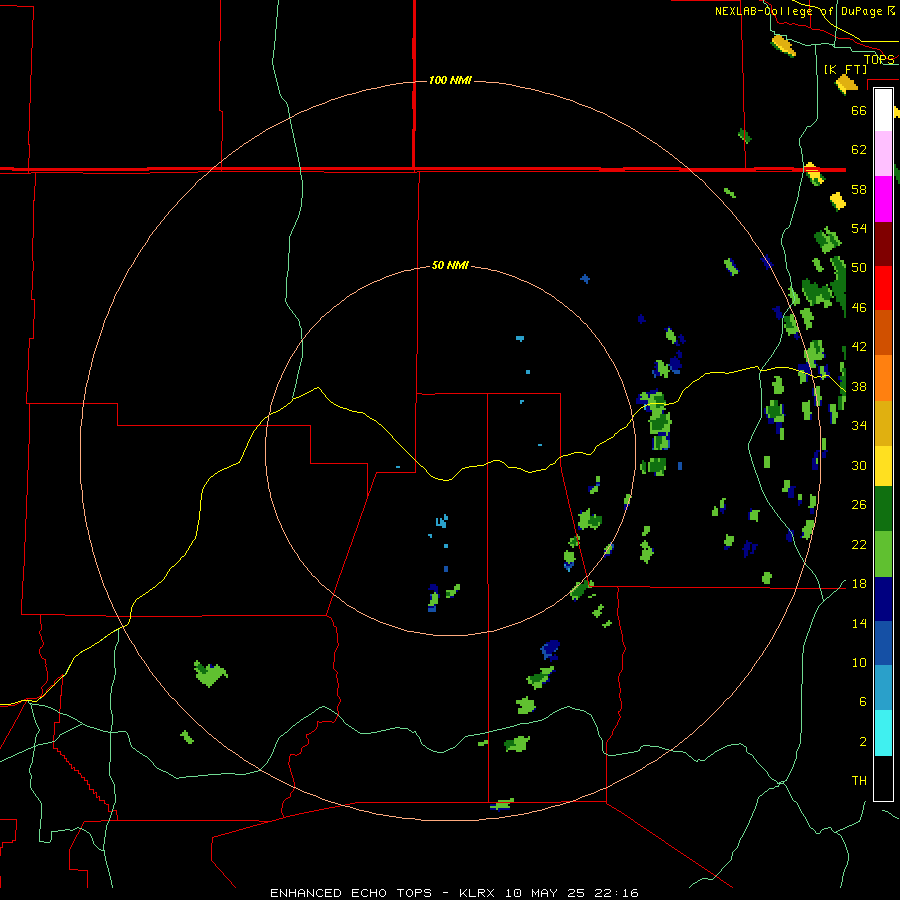Click the "K FT" units label
This screenshot has width=900, height=900.
(845, 69)
